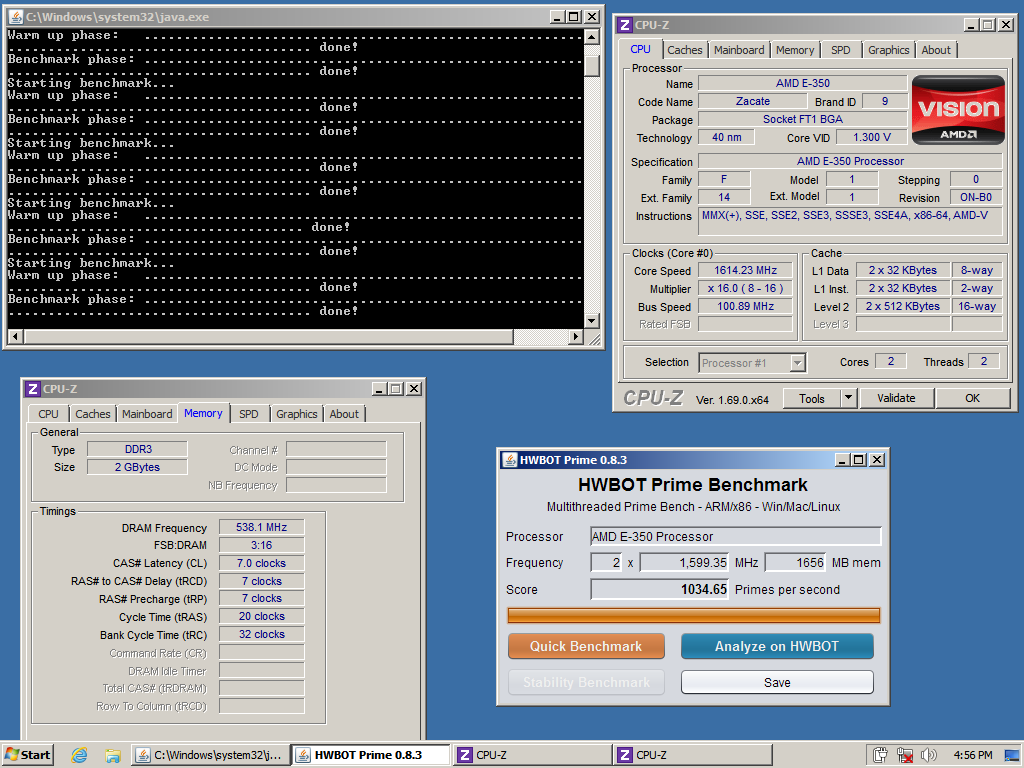1024x768 pixels.
Task: Click the 4:56 PM taskbar clock
Action: tap(972, 756)
